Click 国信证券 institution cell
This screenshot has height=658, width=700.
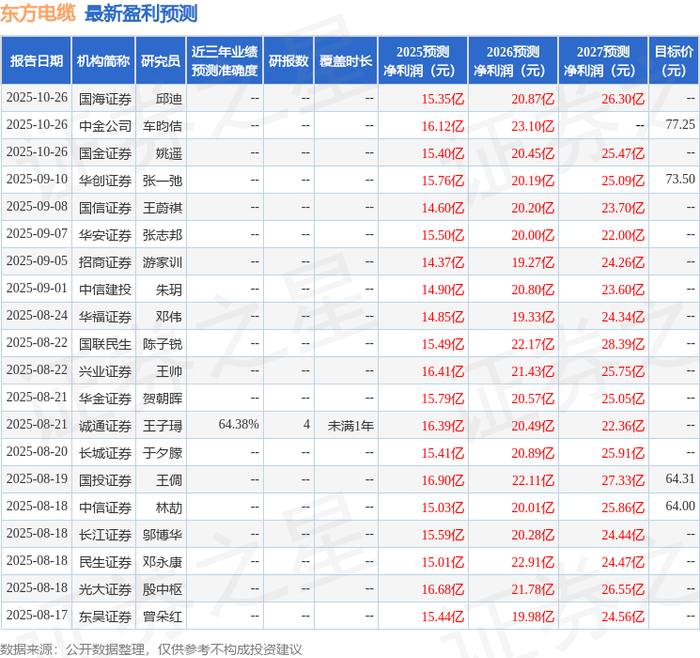pyautogui.click(x=105, y=208)
